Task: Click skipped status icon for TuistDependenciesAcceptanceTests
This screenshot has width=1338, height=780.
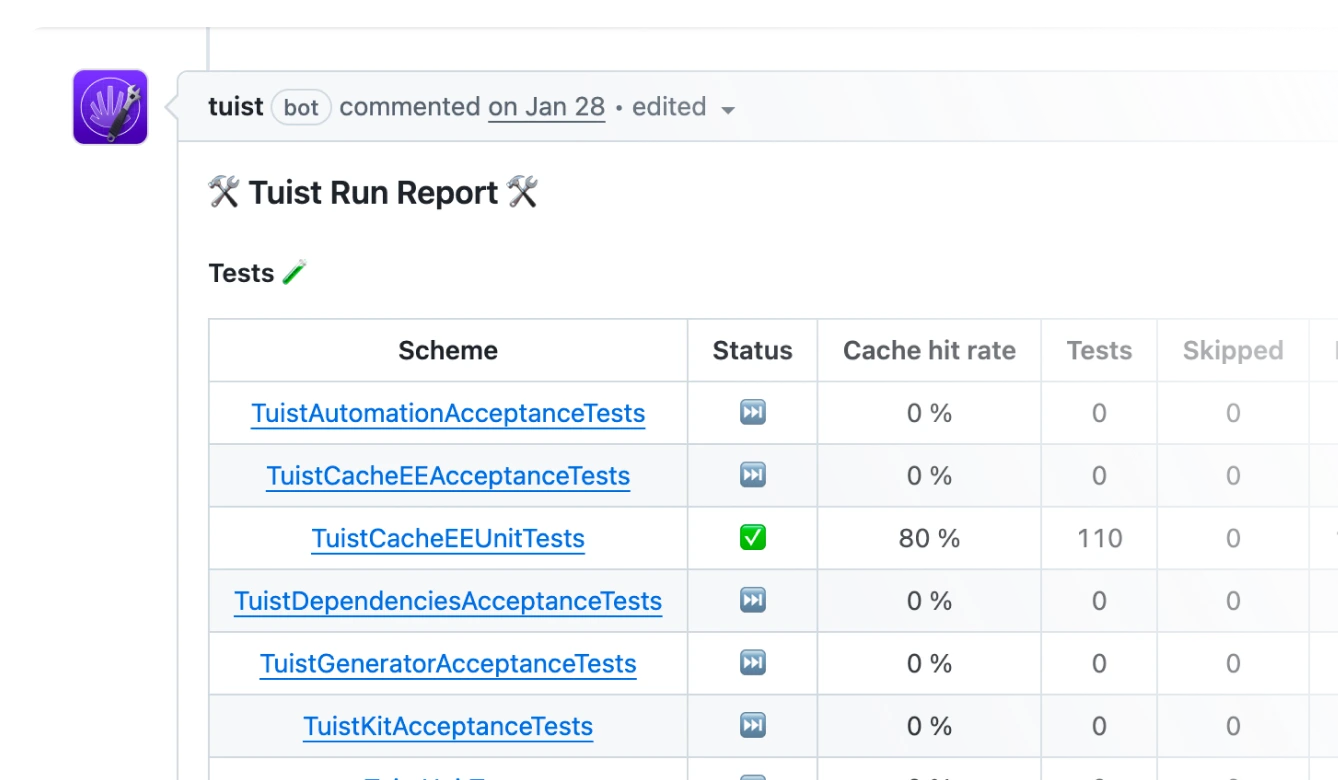Action: (x=751, y=600)
